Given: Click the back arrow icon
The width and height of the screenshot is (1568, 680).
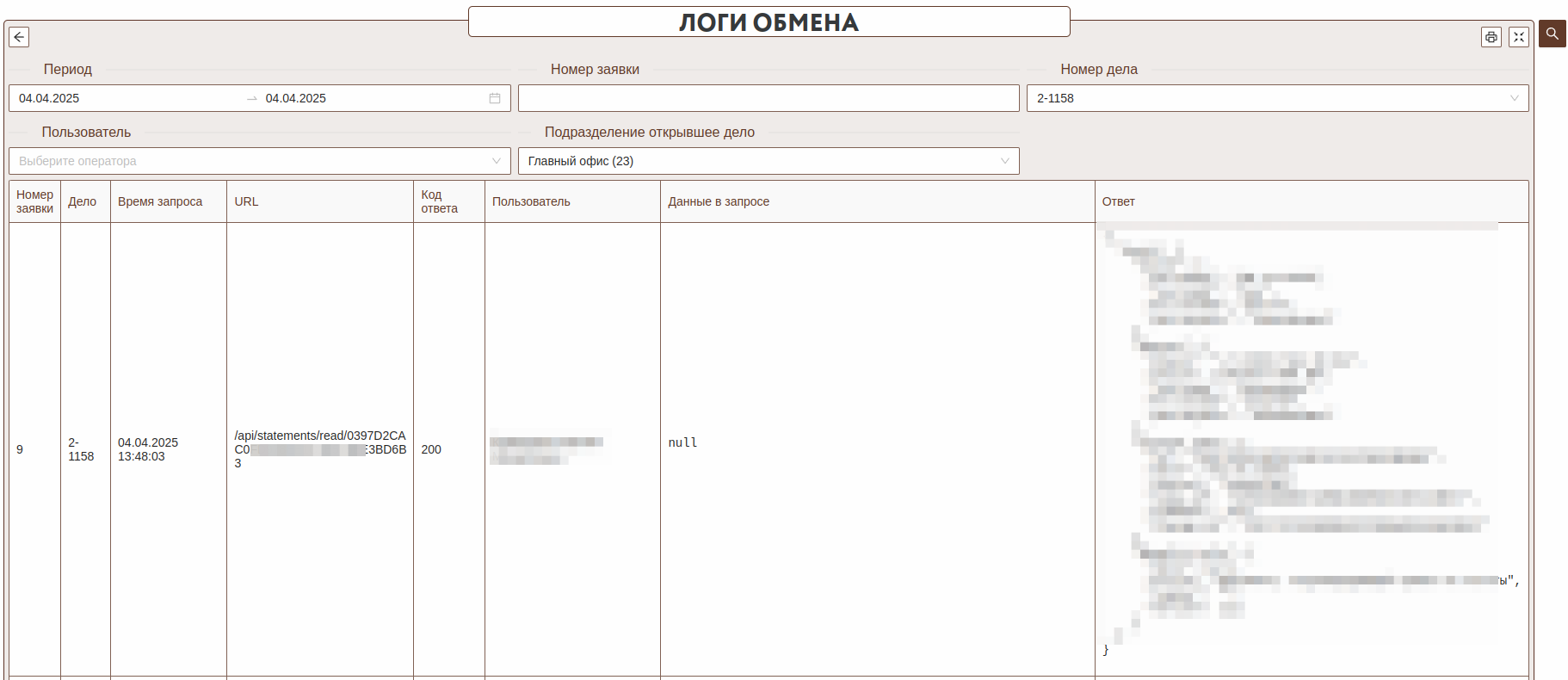Looking at the screenshot, I should coord(19,37).
